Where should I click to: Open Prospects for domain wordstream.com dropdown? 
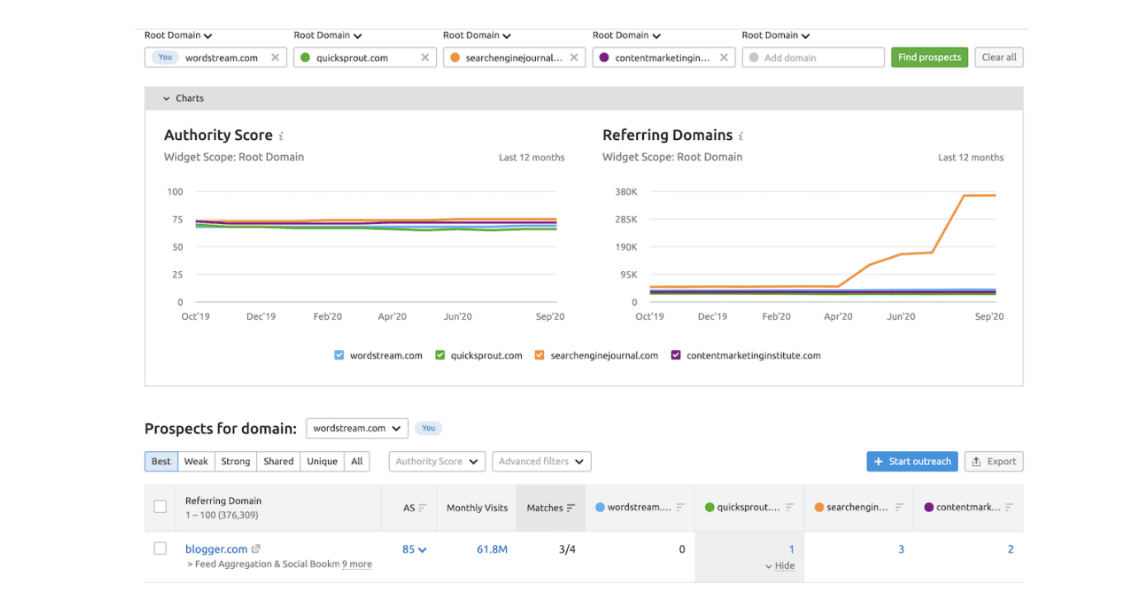(x=357, y=428)
